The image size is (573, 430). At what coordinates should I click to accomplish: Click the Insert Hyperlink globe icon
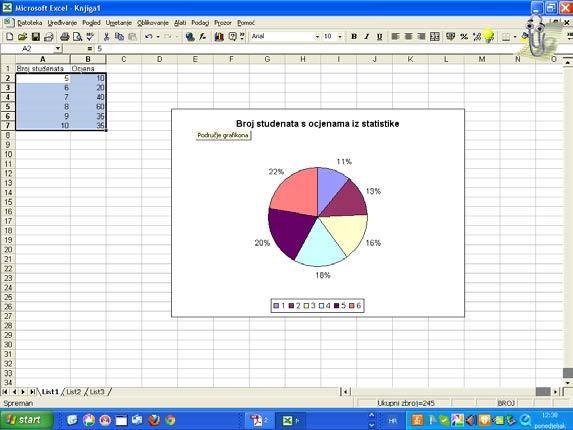click(x=190, y=37)
